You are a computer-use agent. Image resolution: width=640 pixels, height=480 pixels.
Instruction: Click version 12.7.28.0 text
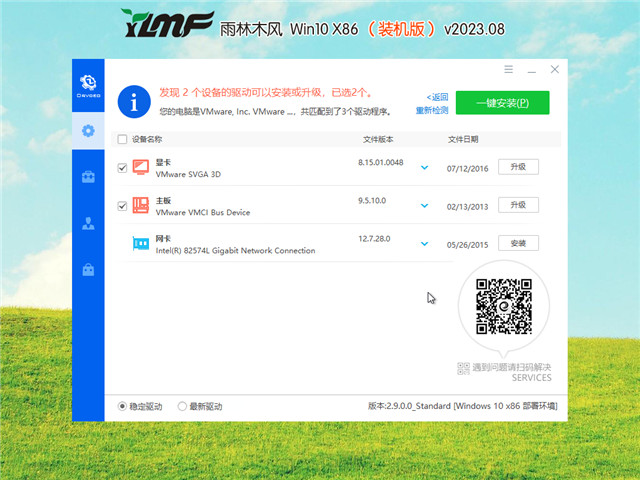(x=374, y=238)
